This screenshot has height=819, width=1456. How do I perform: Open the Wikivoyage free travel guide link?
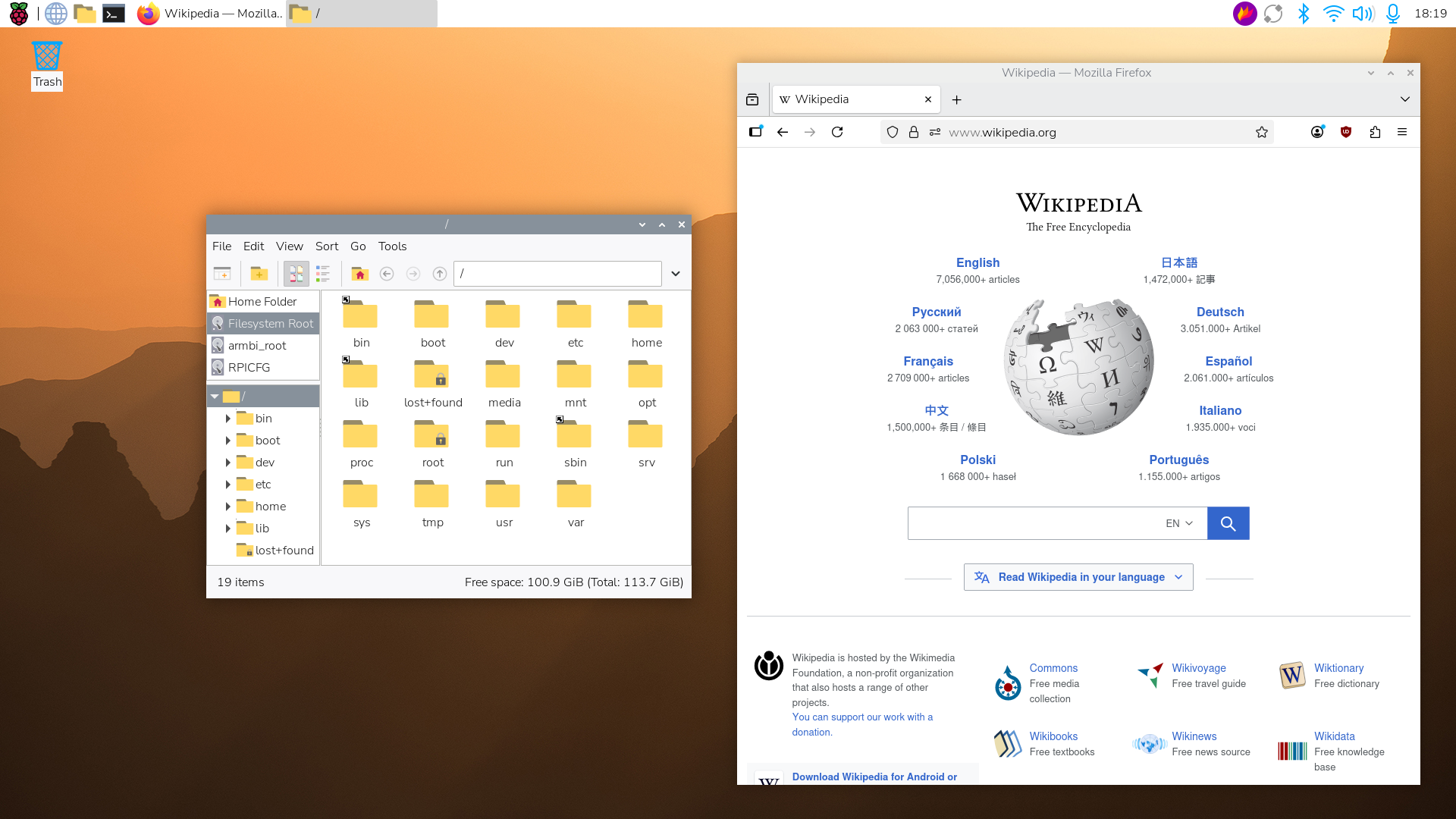(x=1199, y=668)
